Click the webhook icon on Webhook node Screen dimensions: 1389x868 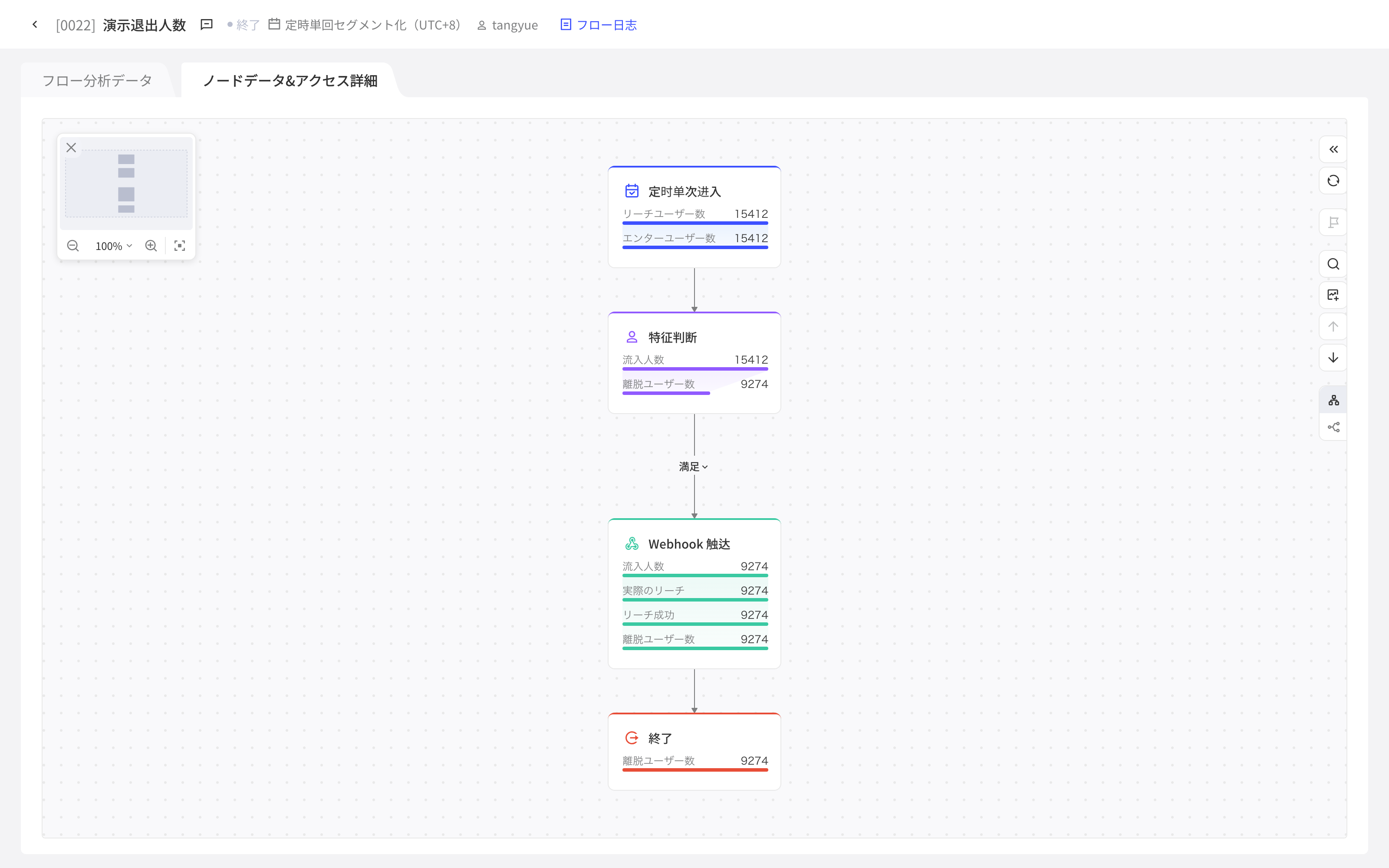coord(632,543)
